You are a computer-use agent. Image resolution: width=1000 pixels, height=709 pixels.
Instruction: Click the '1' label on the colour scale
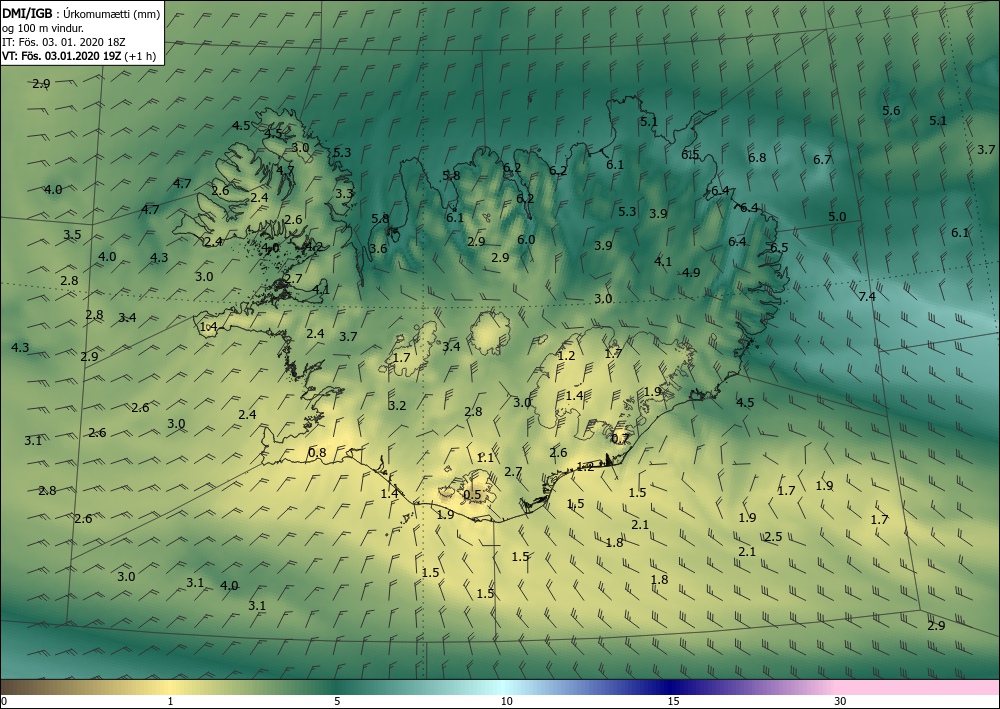170,701
